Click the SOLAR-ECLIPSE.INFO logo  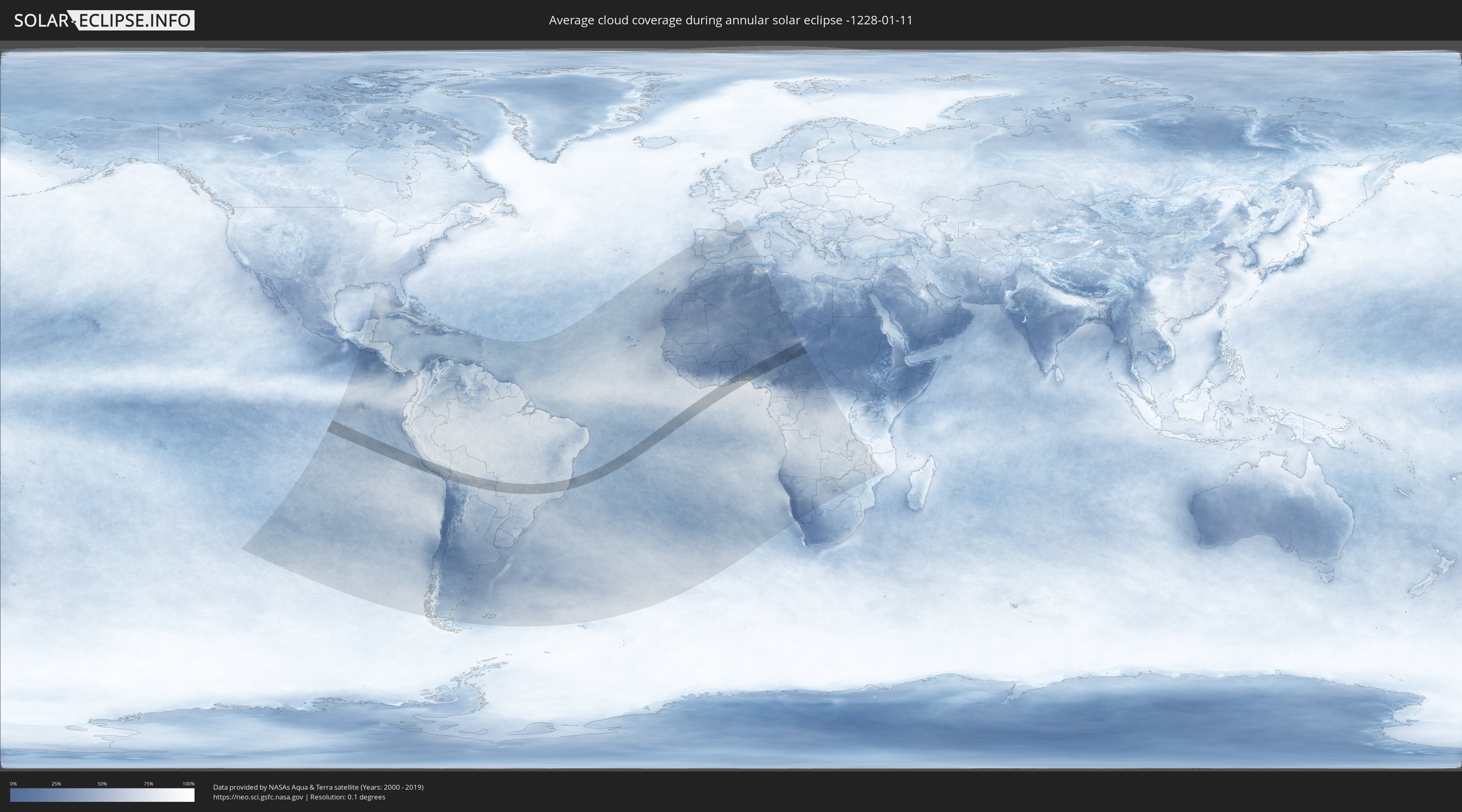104,20
